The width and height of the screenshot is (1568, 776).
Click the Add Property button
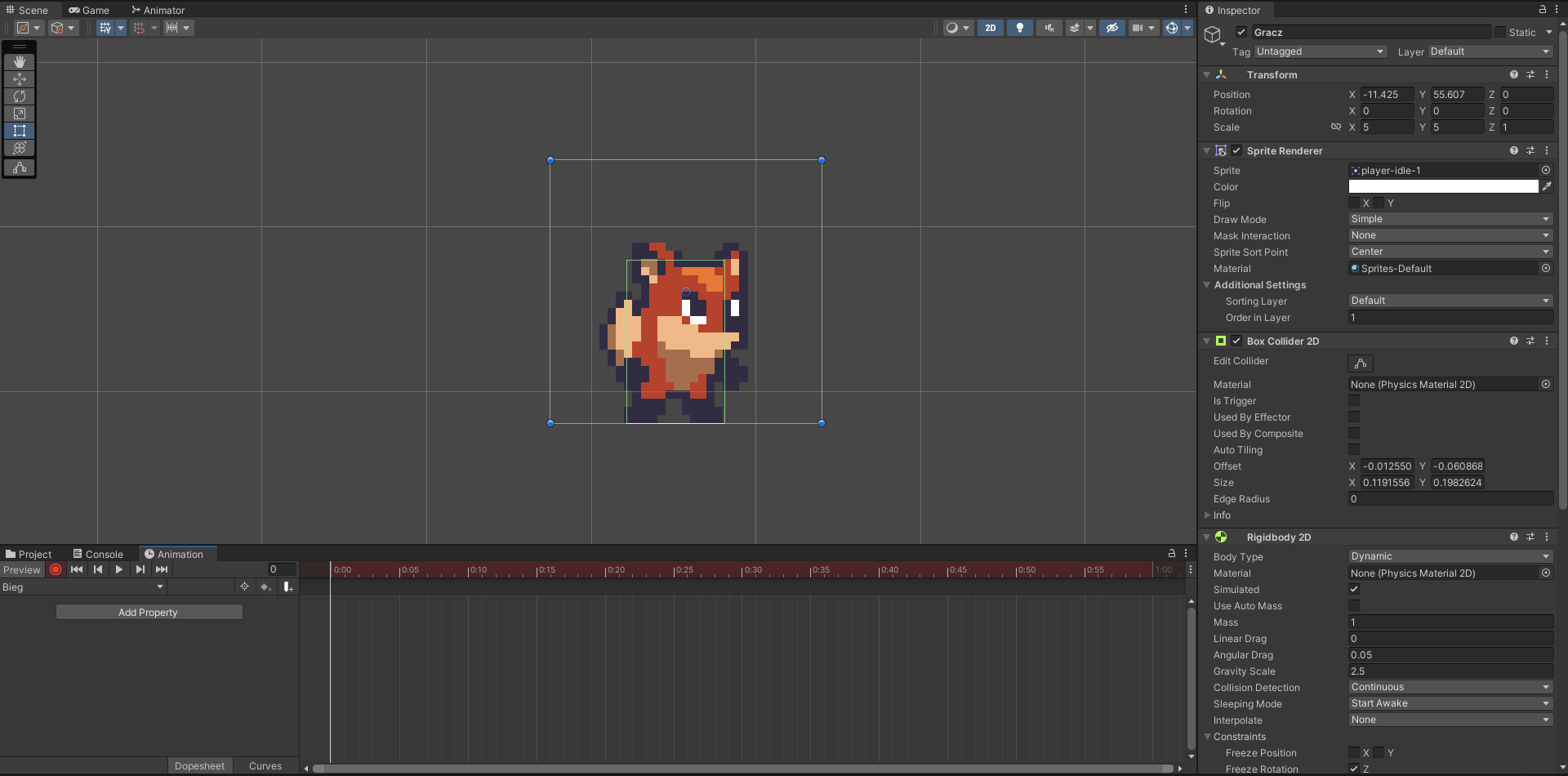[x=149, y=612]
